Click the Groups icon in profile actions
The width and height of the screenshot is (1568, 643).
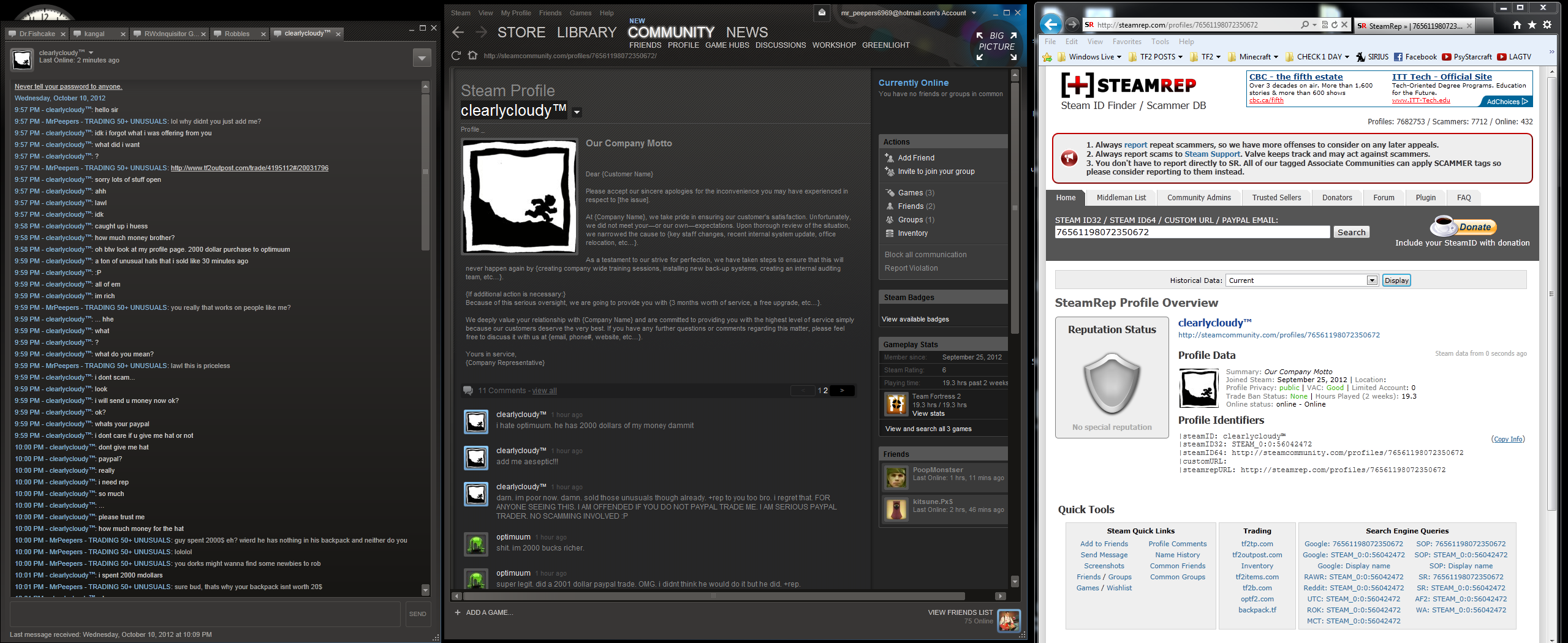[x=890, y=220]
